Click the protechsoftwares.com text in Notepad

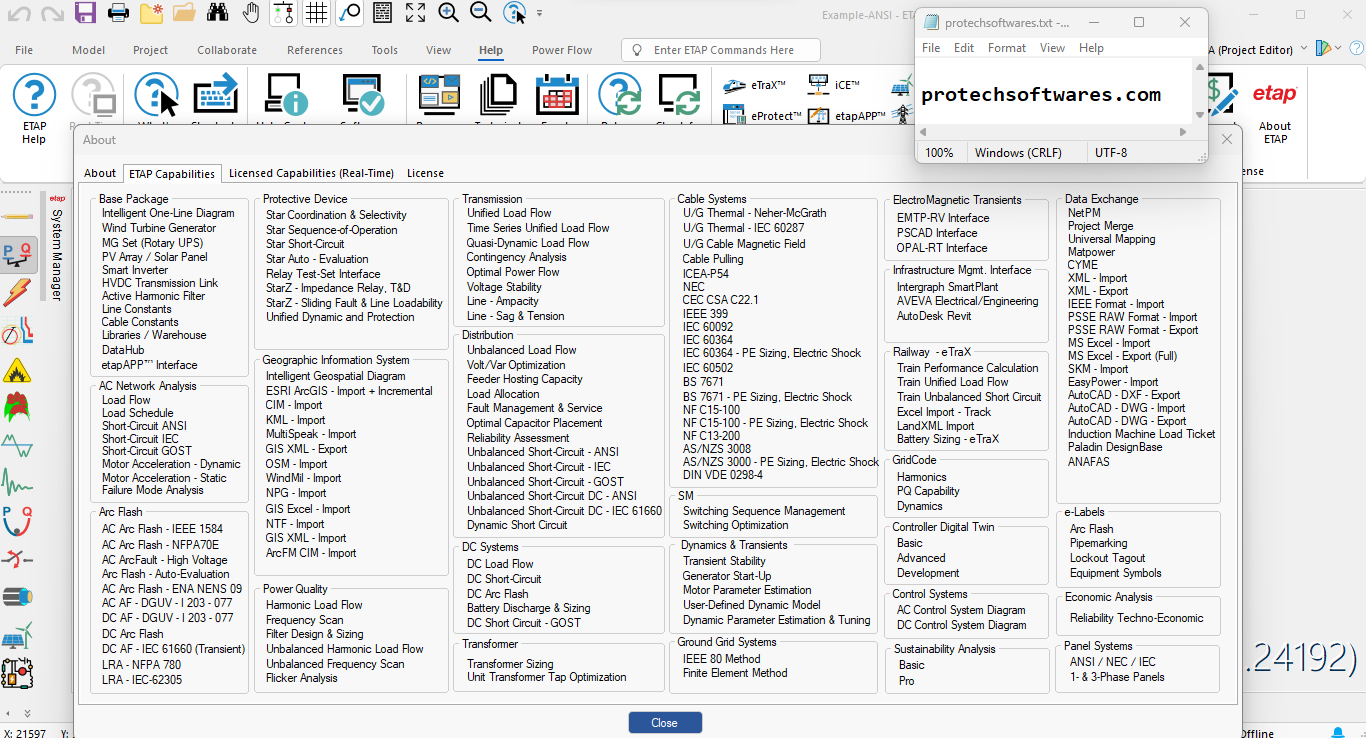coord(1041,95)
